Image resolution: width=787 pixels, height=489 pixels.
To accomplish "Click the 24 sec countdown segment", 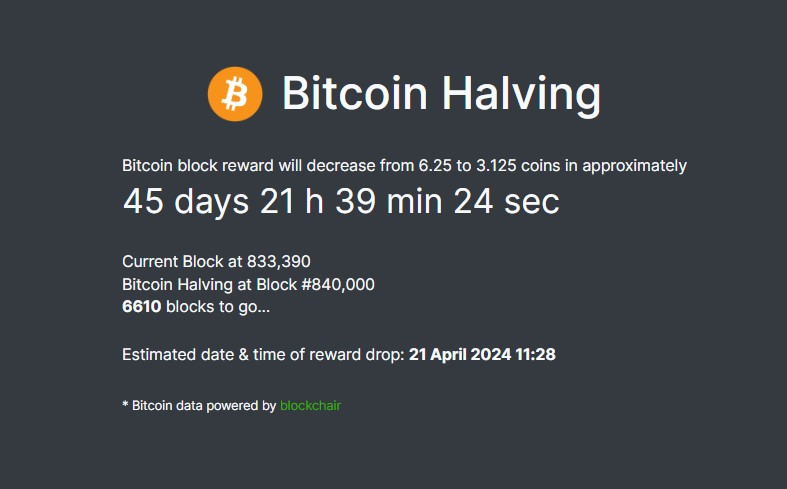I will click(506, 202).
